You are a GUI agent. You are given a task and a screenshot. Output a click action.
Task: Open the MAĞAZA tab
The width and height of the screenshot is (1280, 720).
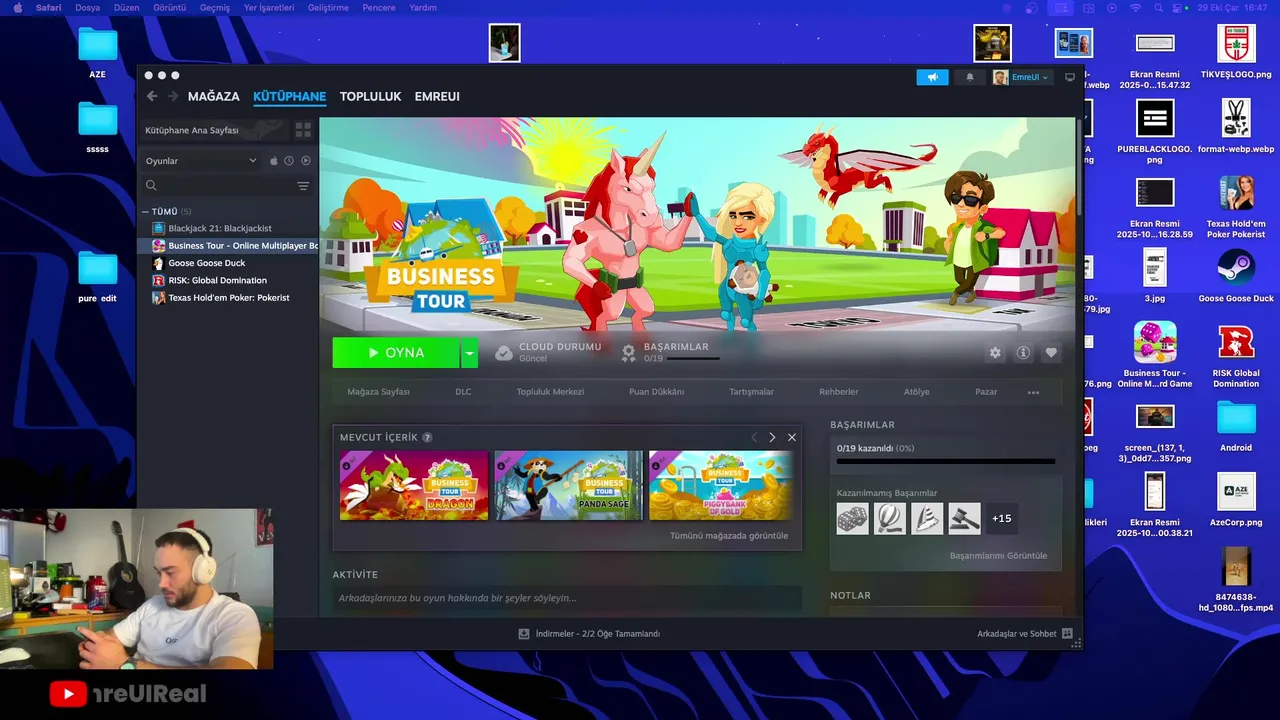[x=214, y=97]
